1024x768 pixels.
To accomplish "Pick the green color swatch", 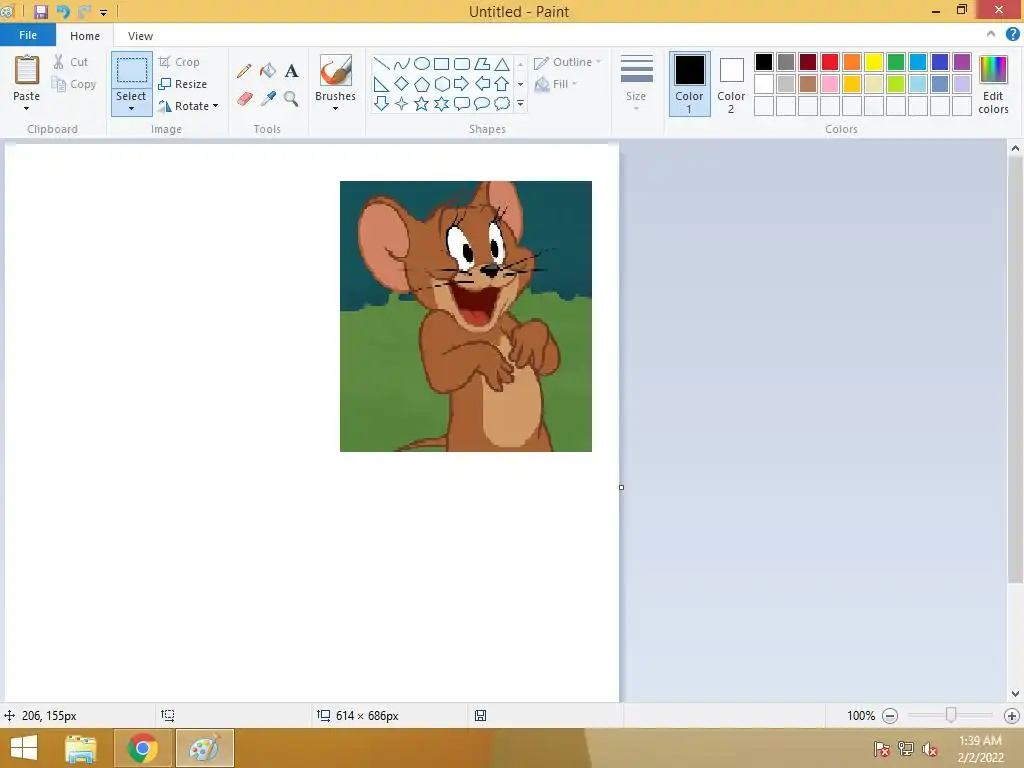I will (896, 62).
